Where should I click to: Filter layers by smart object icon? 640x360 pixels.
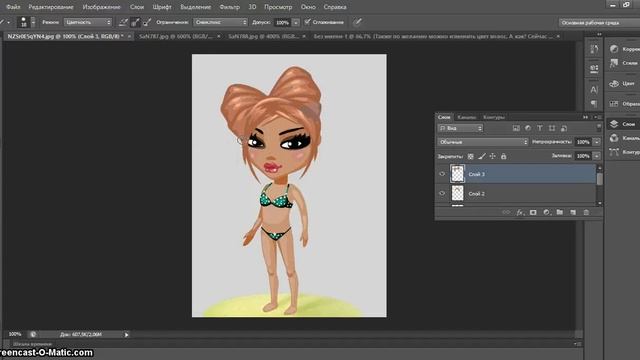564,128
